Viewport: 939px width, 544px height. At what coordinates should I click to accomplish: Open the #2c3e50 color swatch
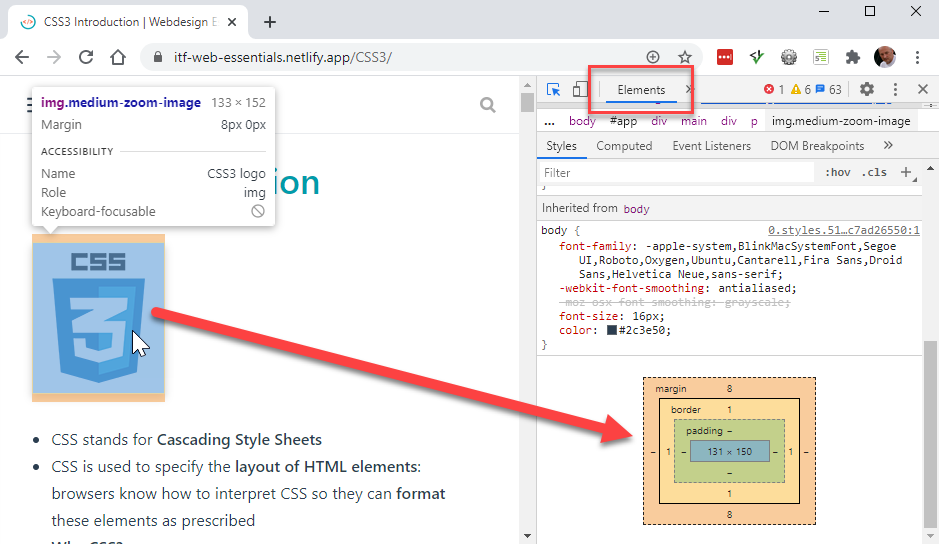pyautogui.click(x=611, y=330)
